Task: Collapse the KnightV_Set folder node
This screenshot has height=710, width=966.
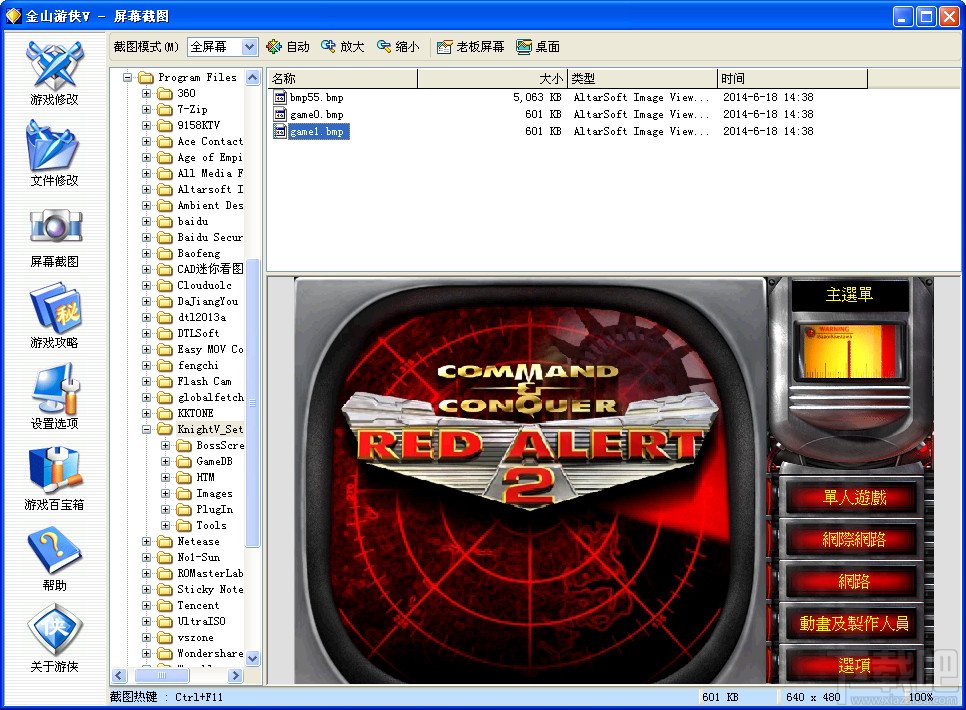Action: pyautogui.click(x=146, y=429)
